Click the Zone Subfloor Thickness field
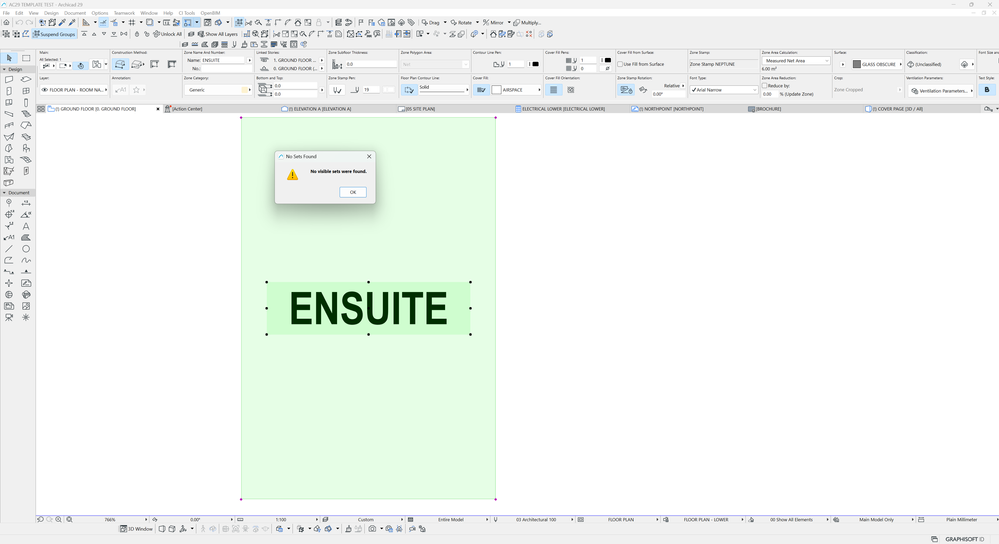The image size is (999, 544). pos(371,64)
